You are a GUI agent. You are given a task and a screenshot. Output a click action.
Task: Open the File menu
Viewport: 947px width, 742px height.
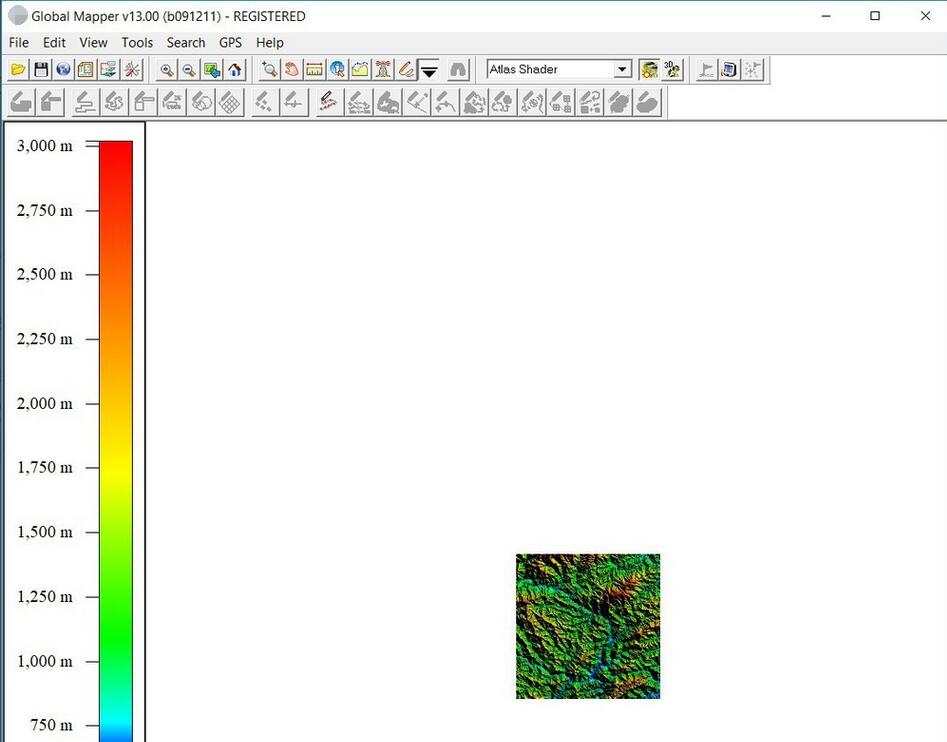pyautogui.click(x=18, y=42)
